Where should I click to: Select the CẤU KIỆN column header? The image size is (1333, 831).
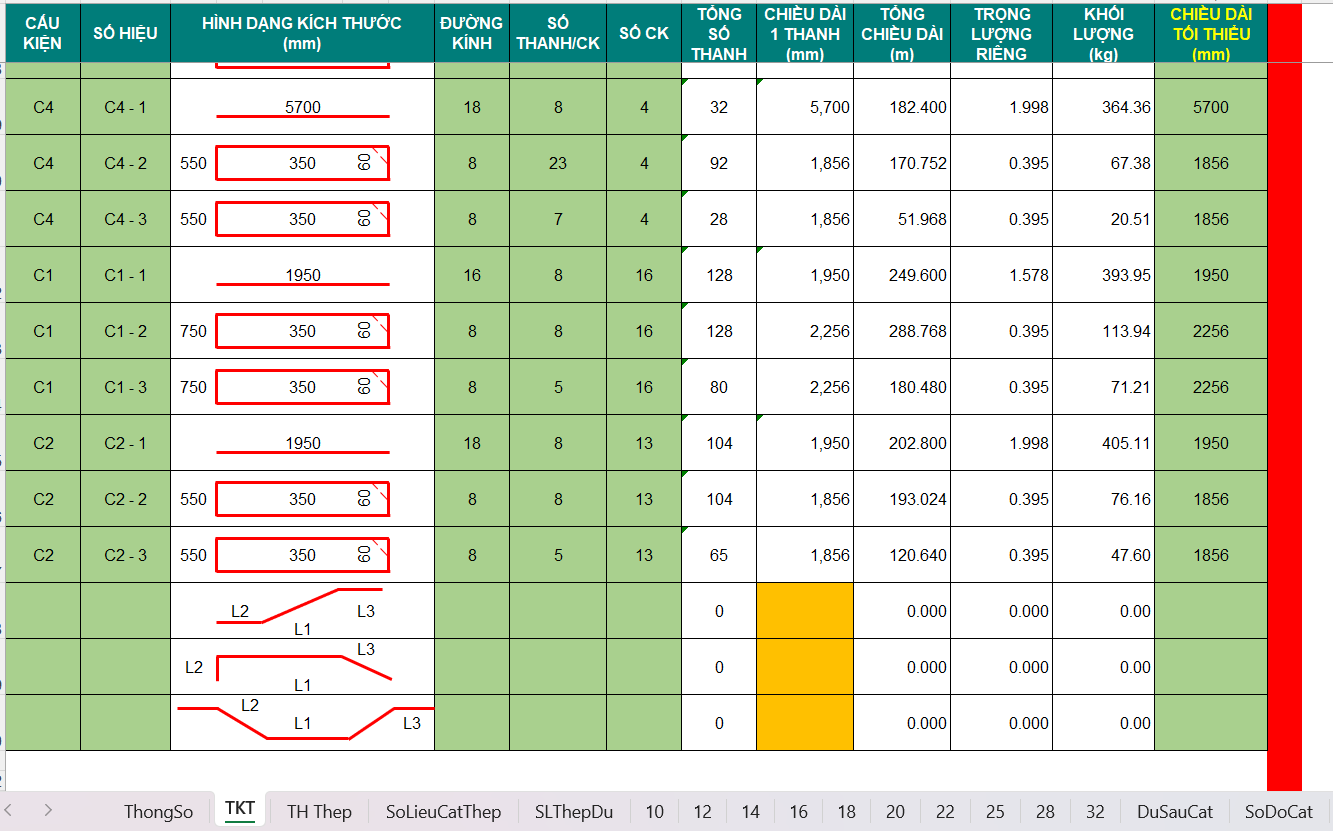coord(43,33)
